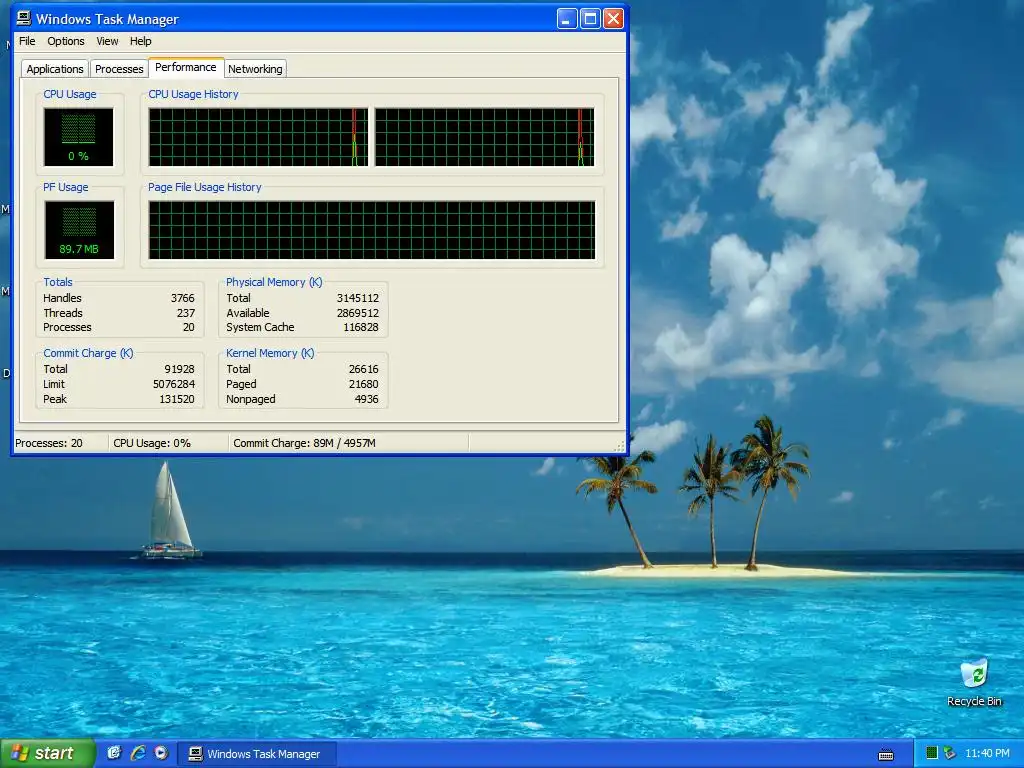The height and width of the screenshot is (768, 1024).
Task: Click the 11:40 PM taskbar clock
Action: pos(987,754)
